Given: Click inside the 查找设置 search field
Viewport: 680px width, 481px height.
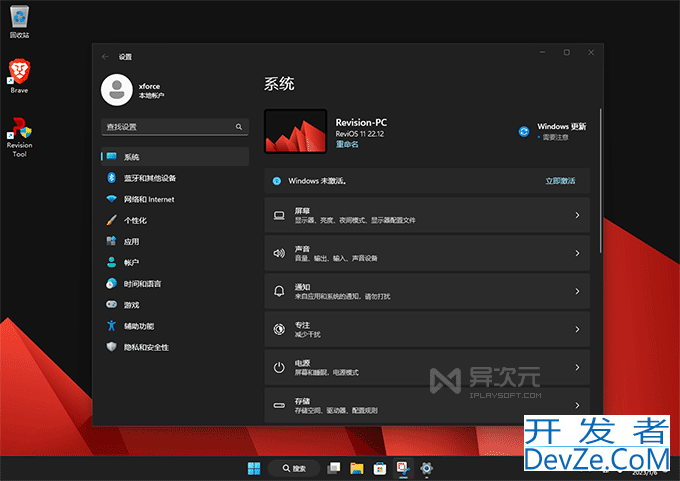Looking at the screenshot, I should click(x=175, y=127).
